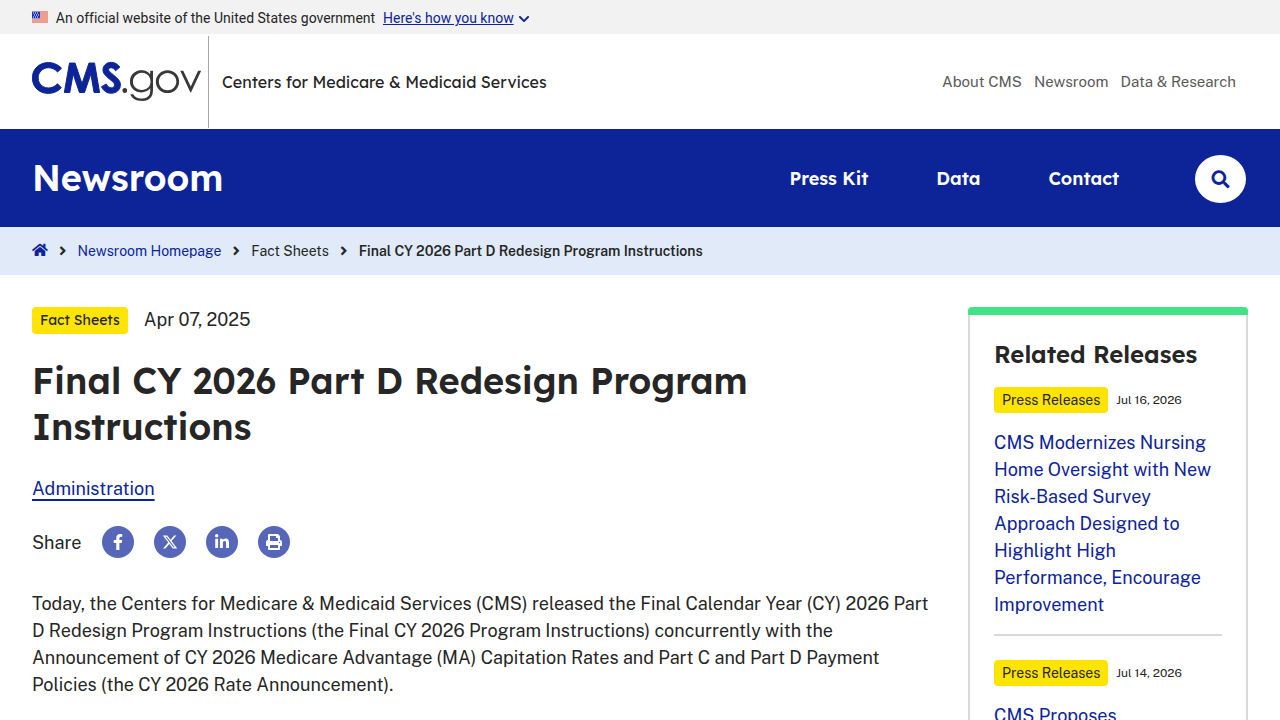The image size is (1280, 720).
Task: Click the article's opening paragraph
Action: [480, 644]
